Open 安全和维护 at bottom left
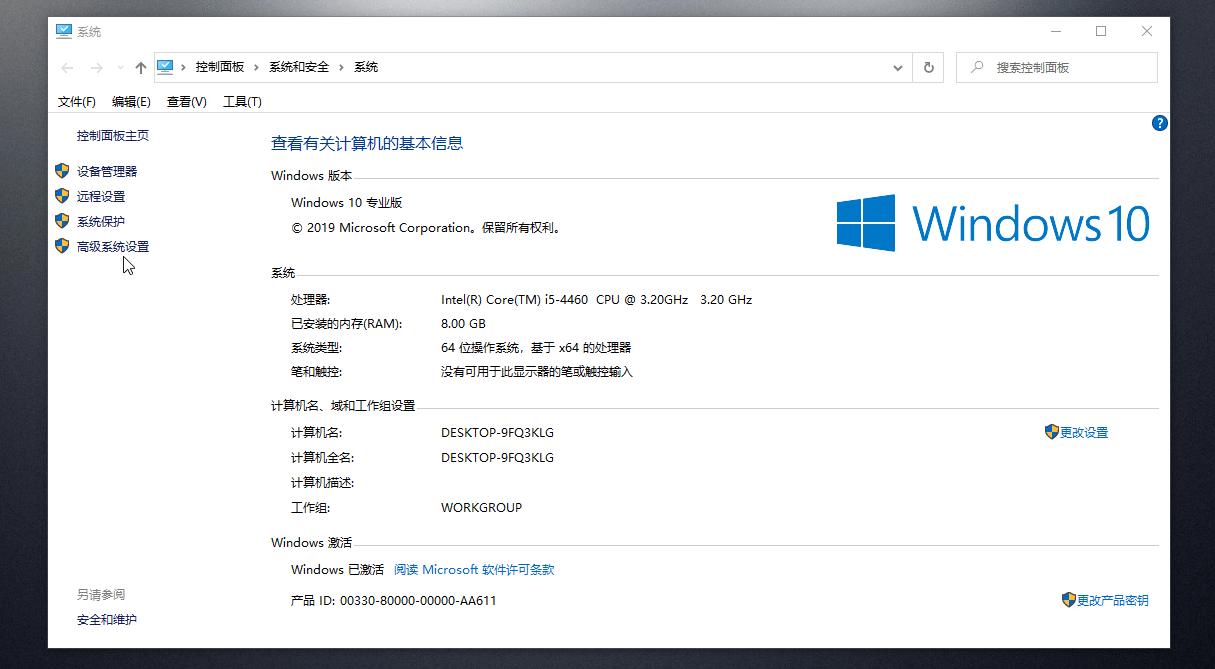 pos(107,620)
